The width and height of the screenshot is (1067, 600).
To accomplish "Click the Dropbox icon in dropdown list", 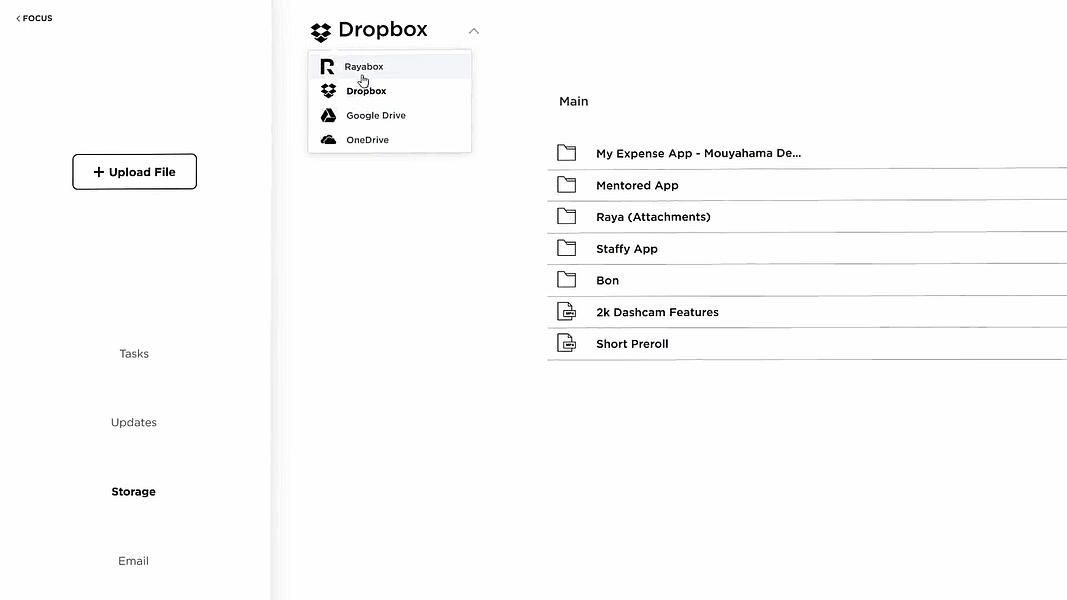I will click(x=329, y=90).
